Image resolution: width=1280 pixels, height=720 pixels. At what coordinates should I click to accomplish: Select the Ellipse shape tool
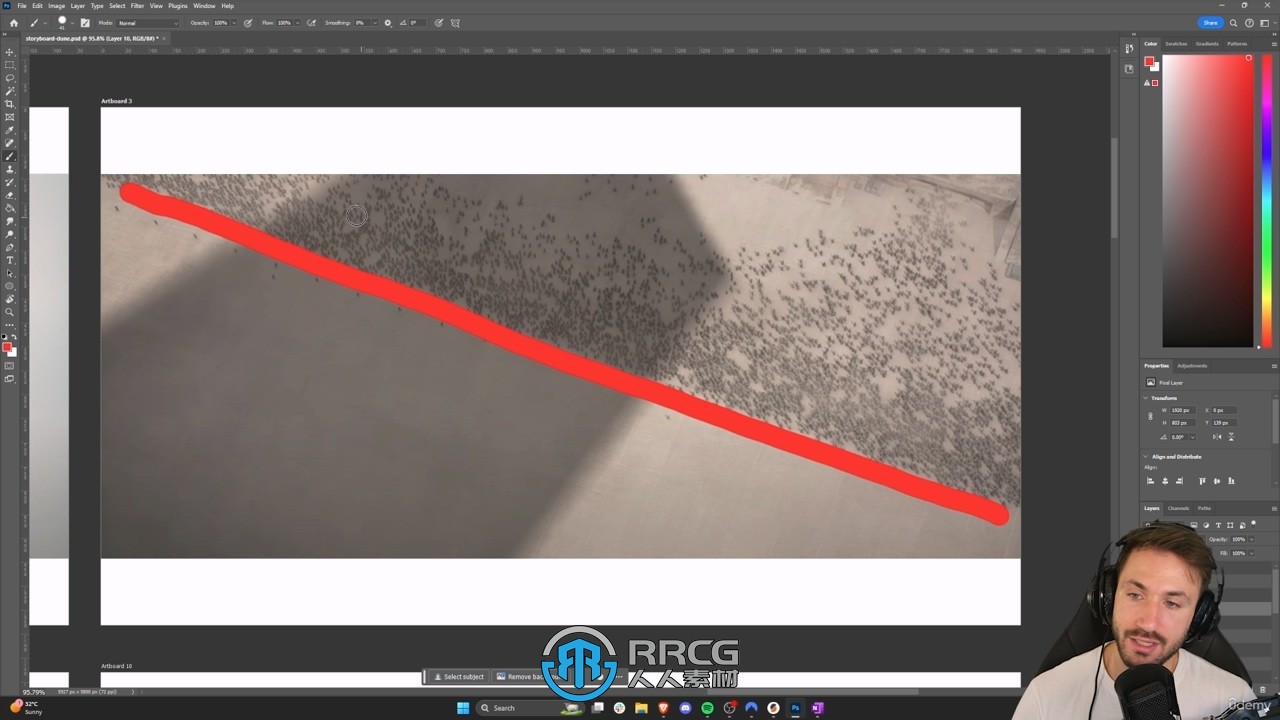10,286
